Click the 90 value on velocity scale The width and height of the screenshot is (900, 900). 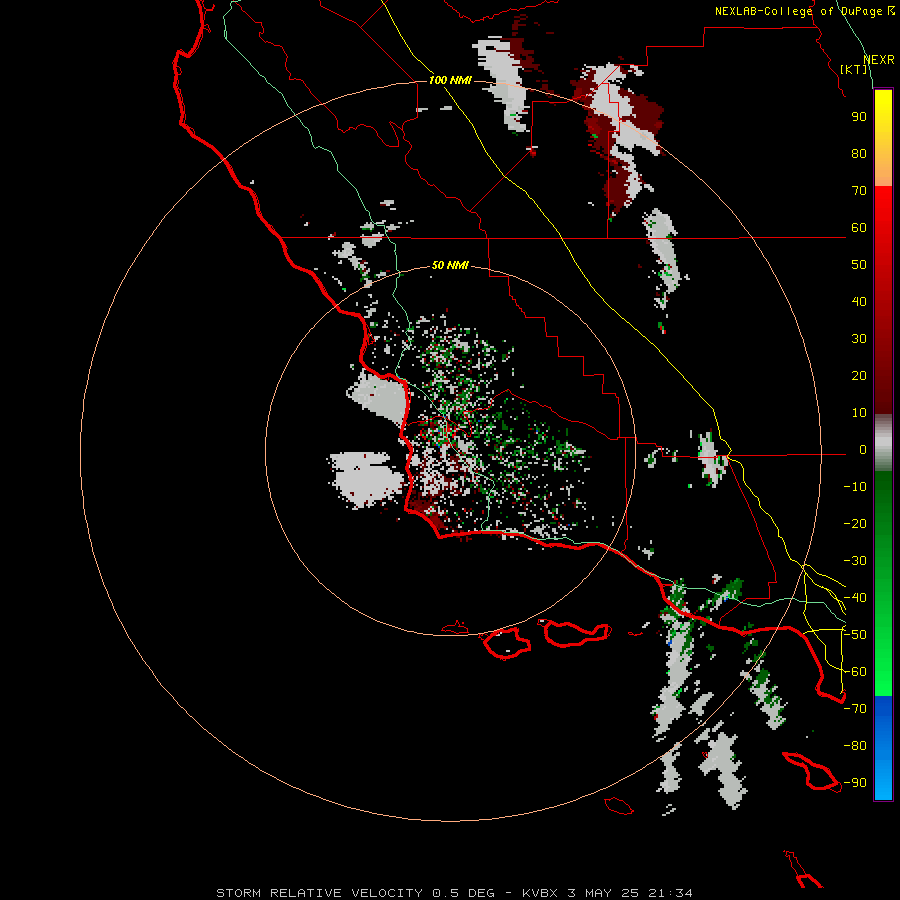click(859, 117)
